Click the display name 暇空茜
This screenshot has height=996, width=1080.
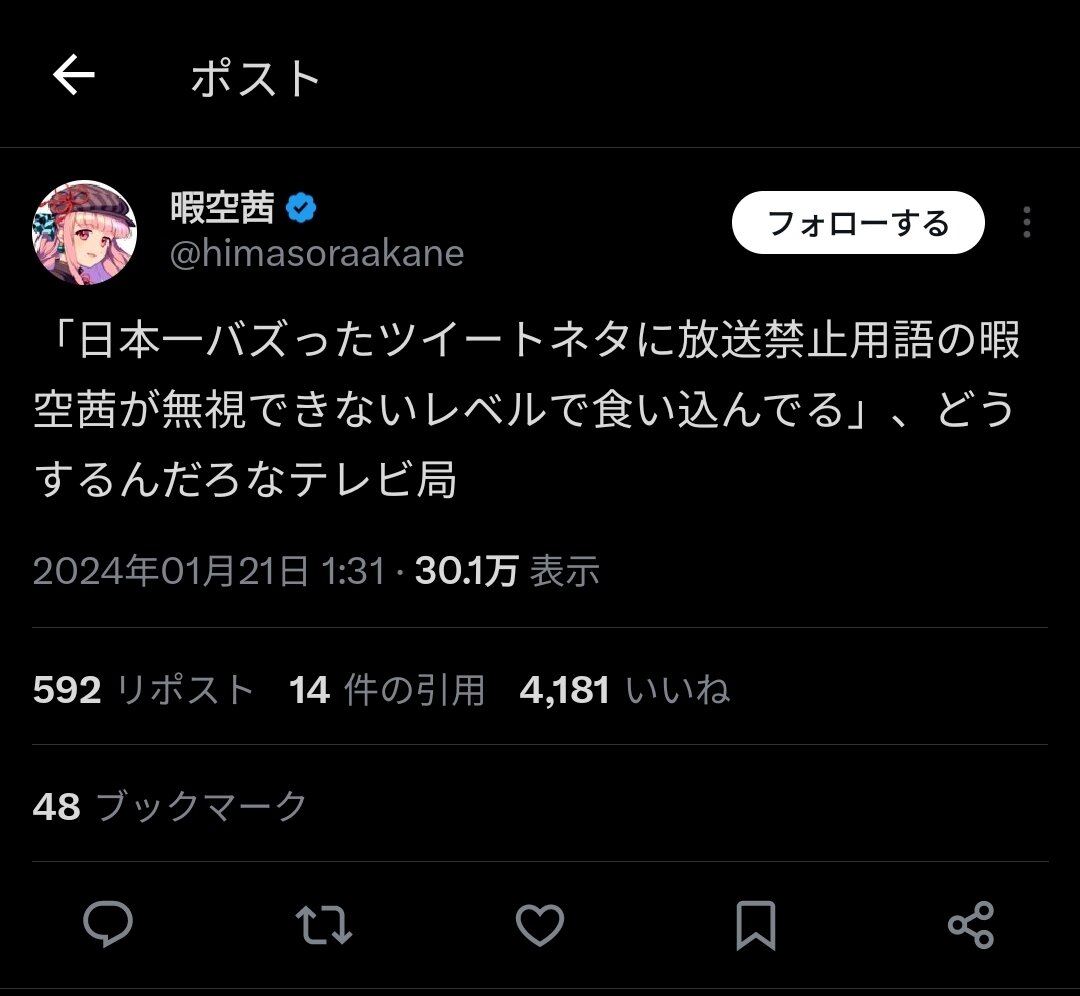click(222, 208)
